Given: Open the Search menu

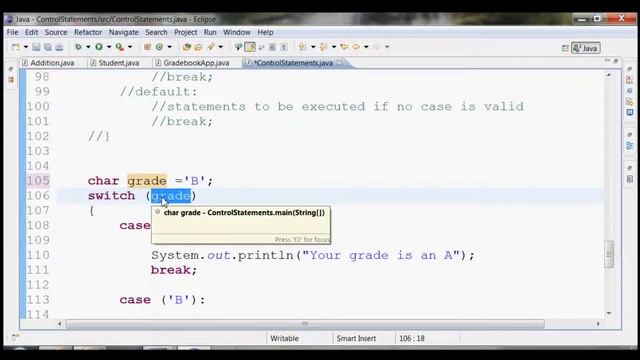Looking at the screenshot, I should point(156,32).
